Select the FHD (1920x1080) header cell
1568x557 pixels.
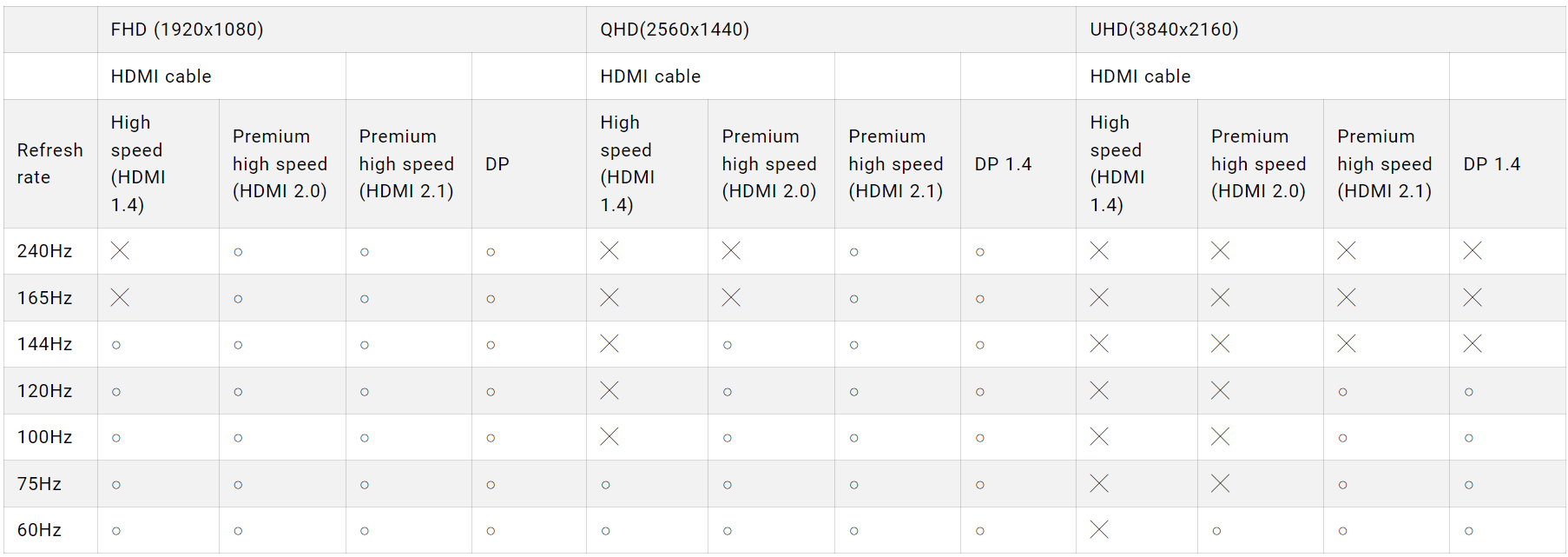pos(187,30)
